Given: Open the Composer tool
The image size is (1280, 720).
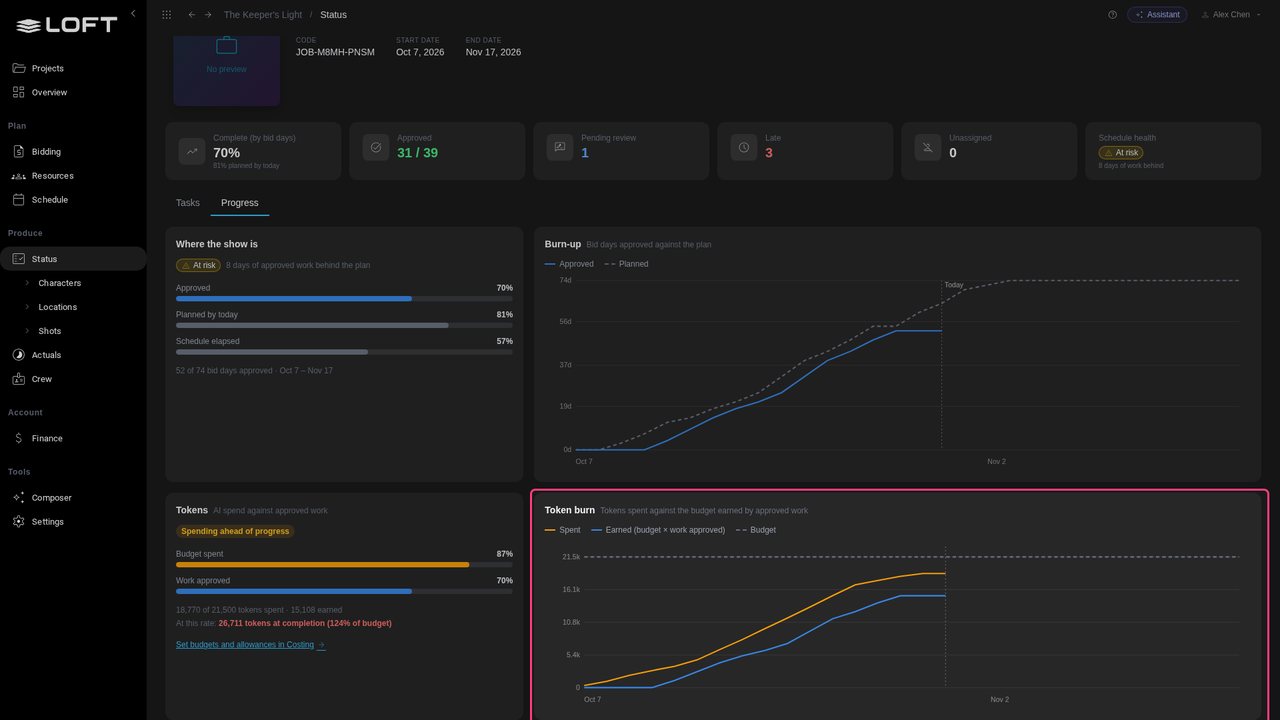Looking at the screenshot, I should pyautogui.click(x=73, y=498).
